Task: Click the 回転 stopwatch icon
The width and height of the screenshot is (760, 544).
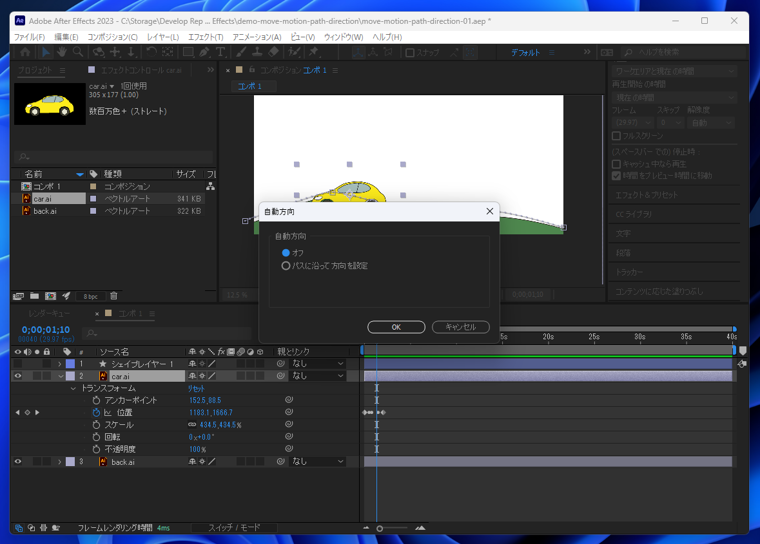Action: (96, 437)
